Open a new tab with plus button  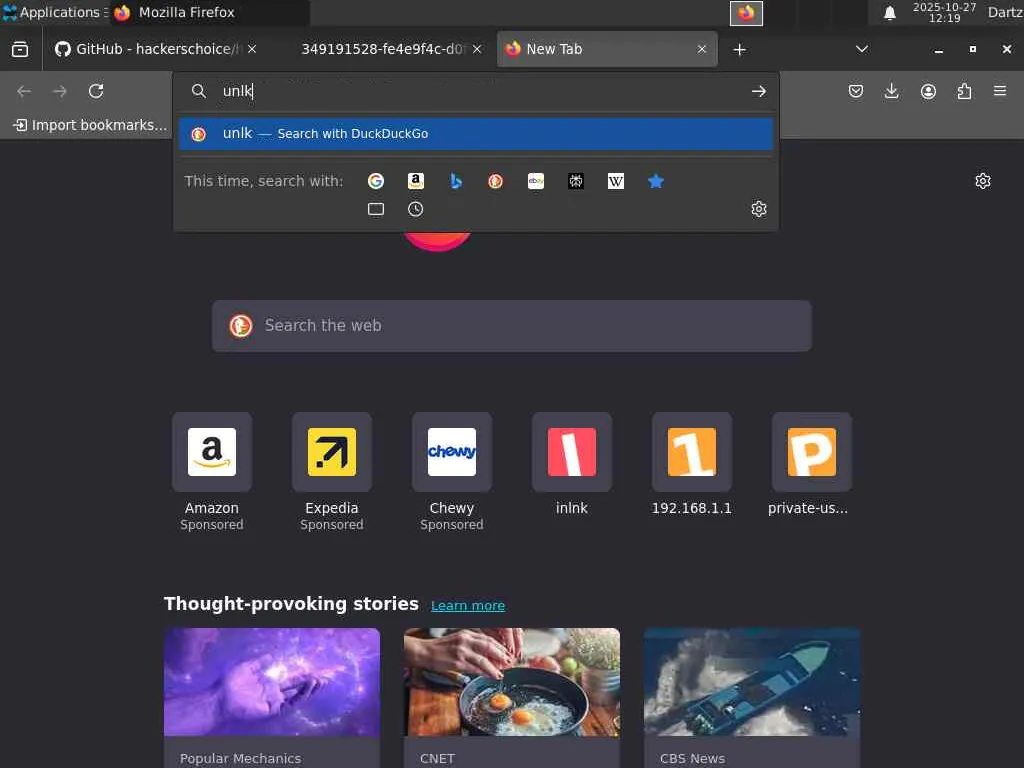[x=739, y=50]
